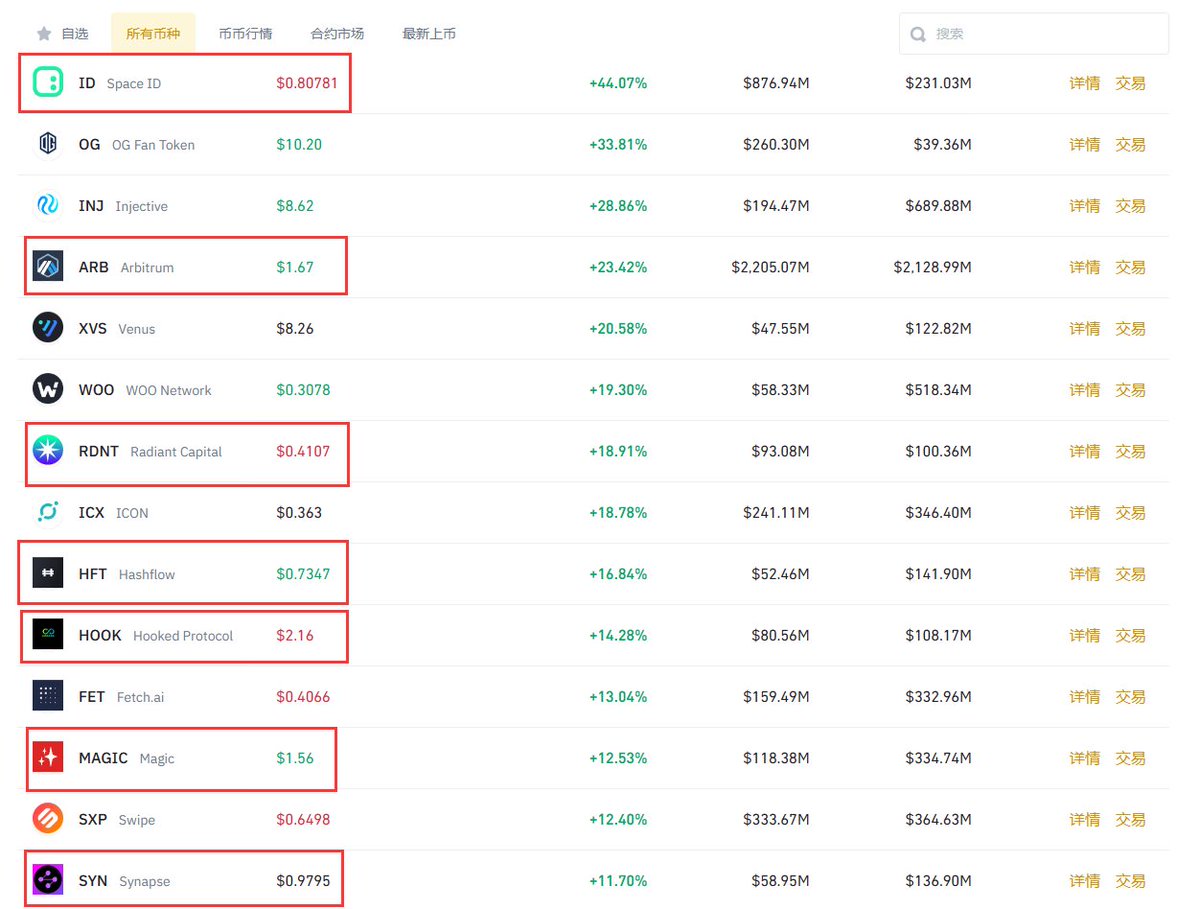Open 详情 for Hashflow

[1085, 574]
